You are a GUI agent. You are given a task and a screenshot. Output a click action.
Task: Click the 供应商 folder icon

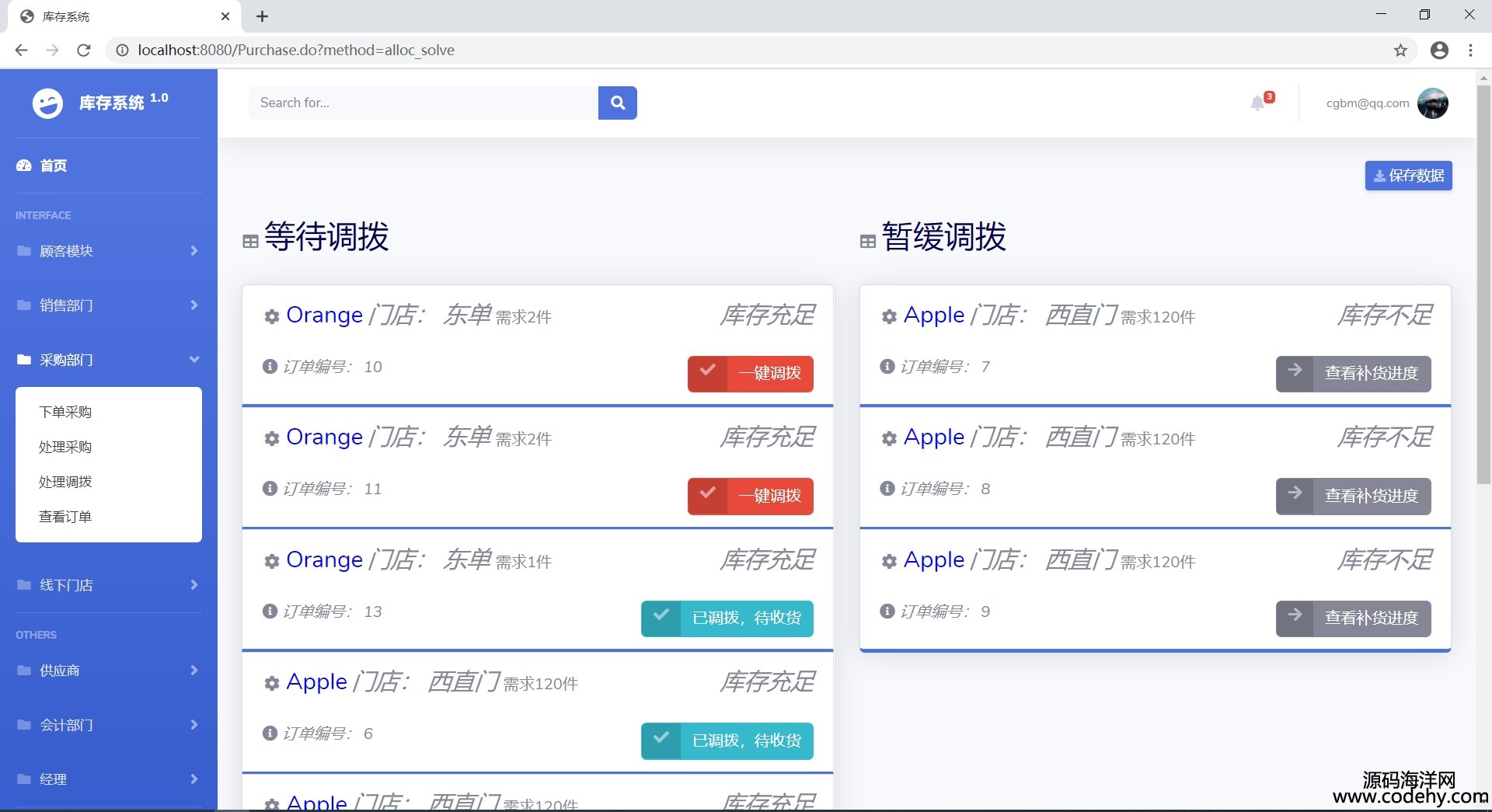(24, 671)
